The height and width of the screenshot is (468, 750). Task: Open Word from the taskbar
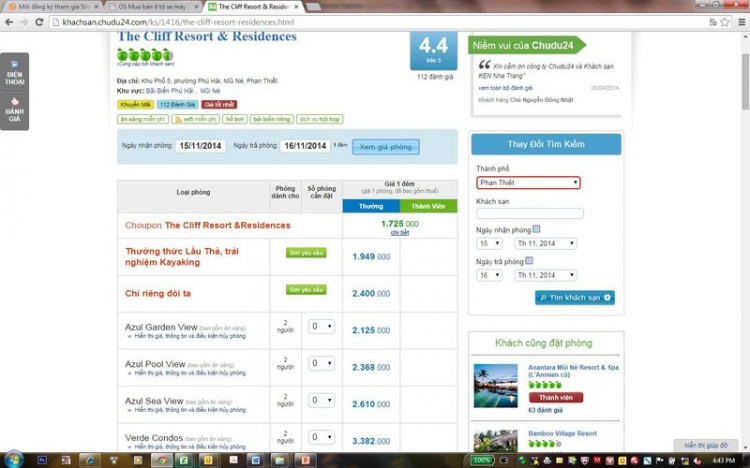coord(256,460)
